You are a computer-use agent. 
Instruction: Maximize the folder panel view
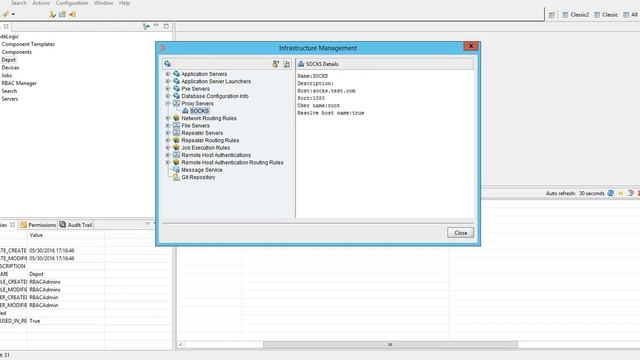[166, 26]
